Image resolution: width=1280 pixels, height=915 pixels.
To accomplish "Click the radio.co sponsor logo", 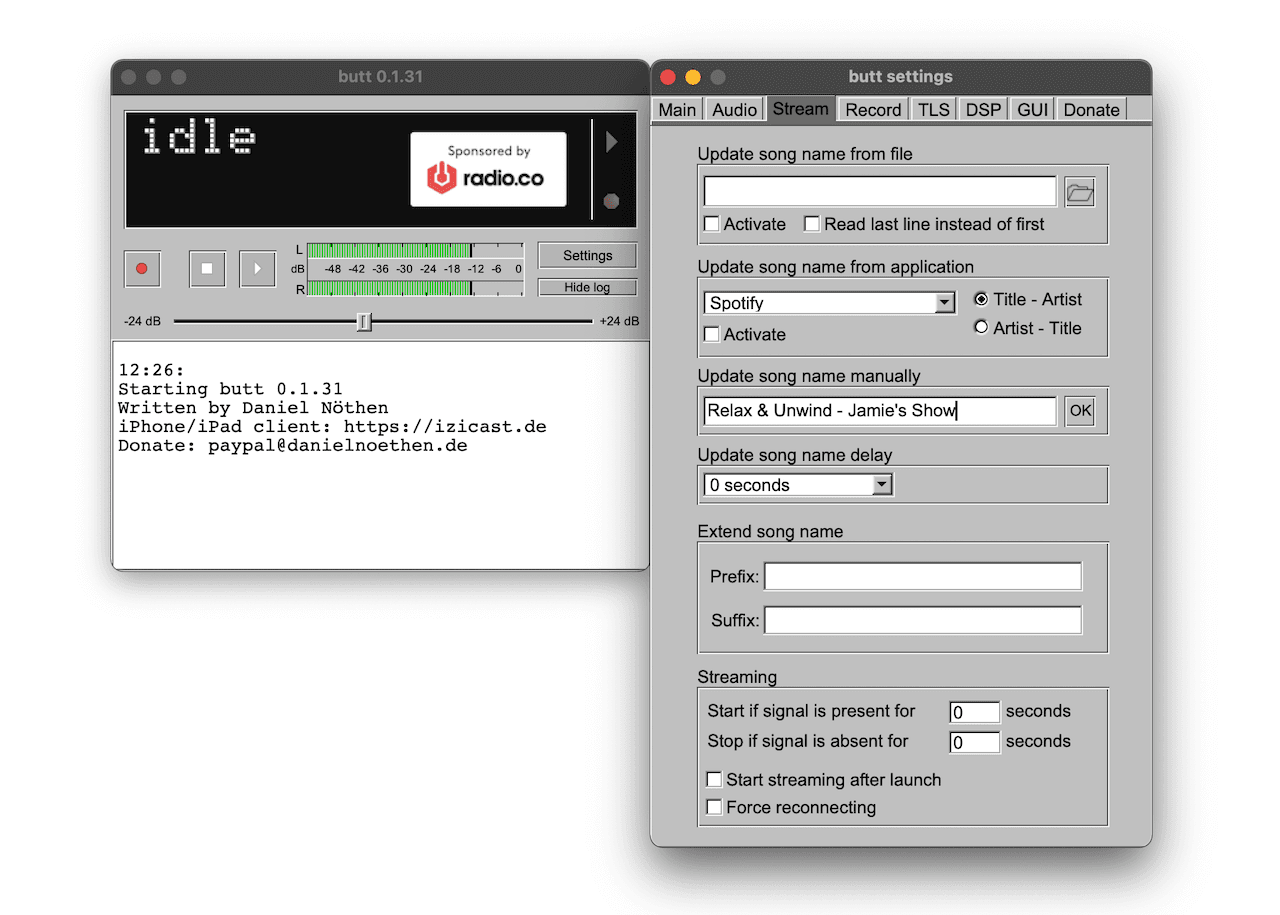I will pos(488,167).
